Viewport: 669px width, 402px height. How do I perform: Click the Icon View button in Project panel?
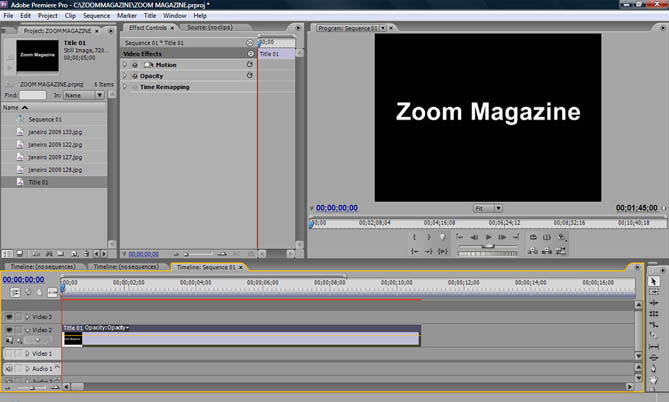[x=19, y=254]
